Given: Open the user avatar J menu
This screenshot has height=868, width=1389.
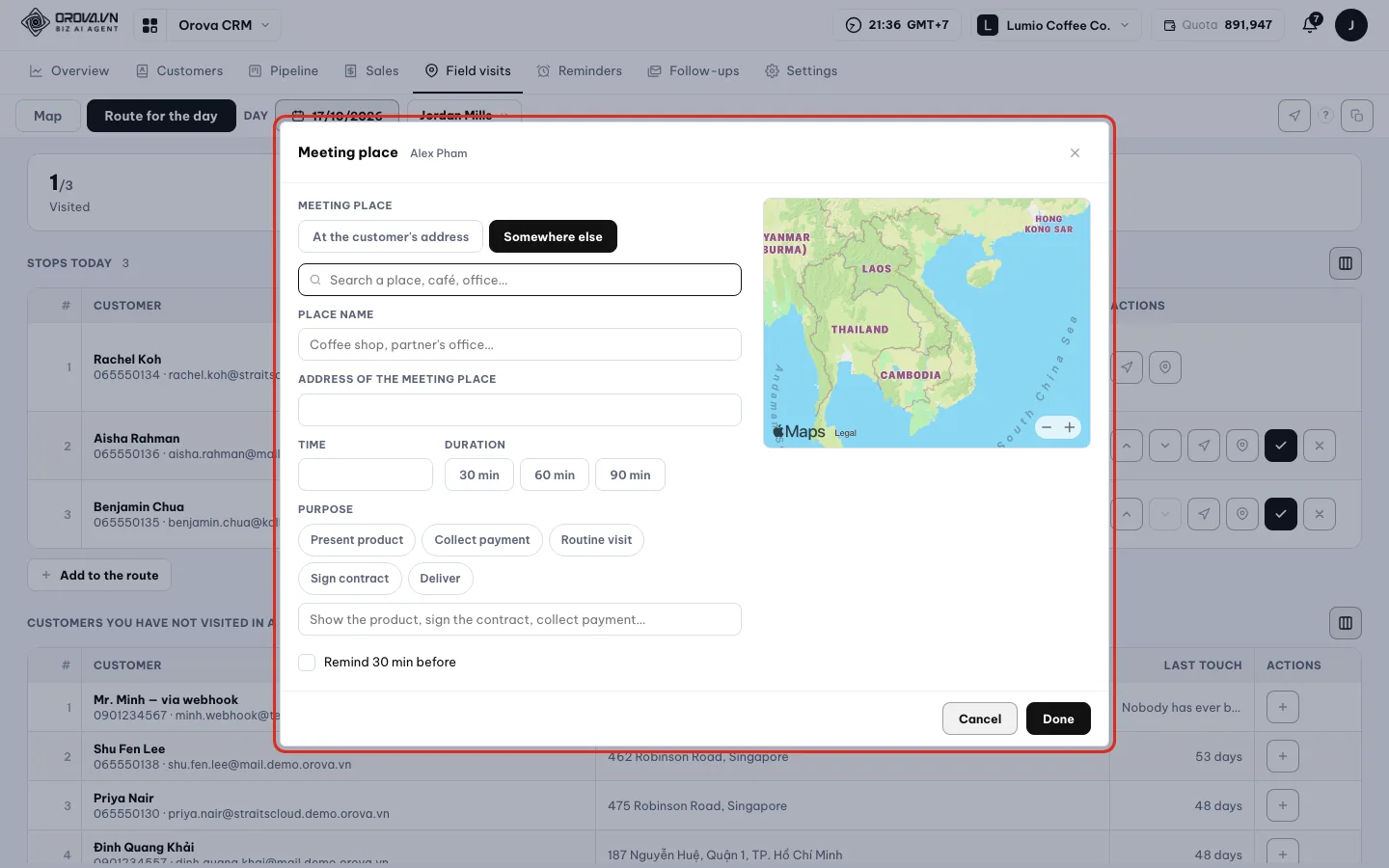Looking at the screenshot, I should click(1350, 25).
